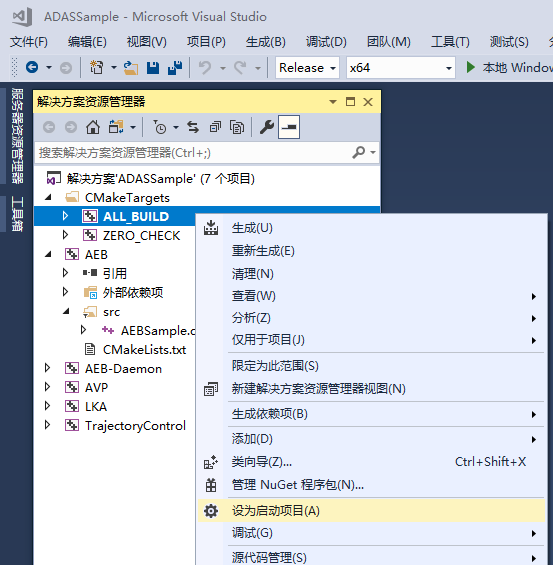Image resolution: width=553 pixels, height=565 pixels.
Task: Expand the TrajectoryControl project
Action: pos(47,425)
